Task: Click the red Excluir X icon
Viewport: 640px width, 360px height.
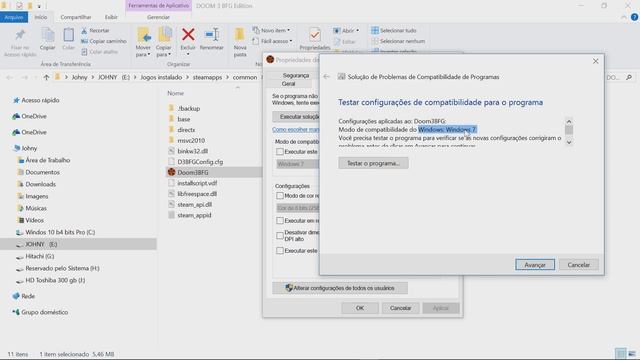Action: pos(188,35)
